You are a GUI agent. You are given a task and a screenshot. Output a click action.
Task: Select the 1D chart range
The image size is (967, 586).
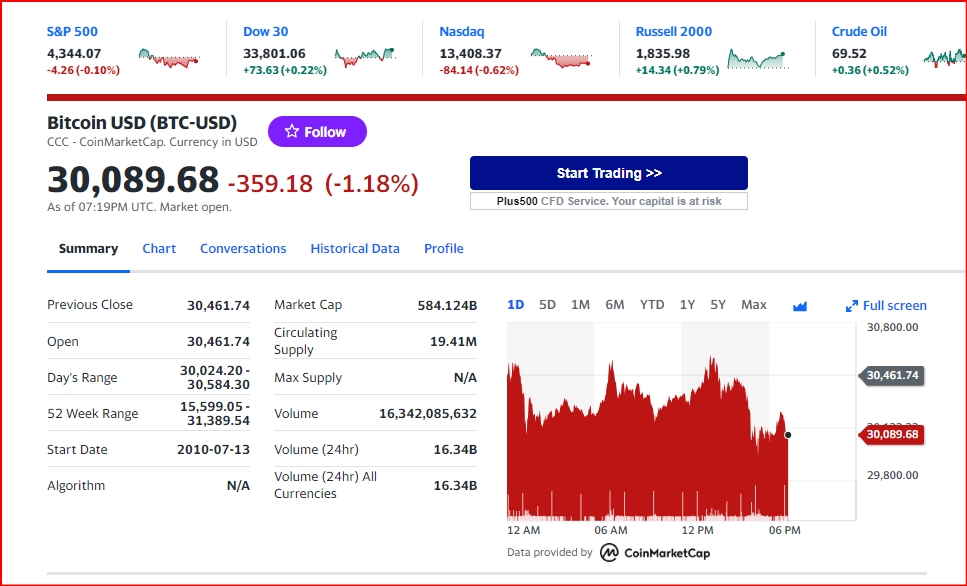point(516,305)
